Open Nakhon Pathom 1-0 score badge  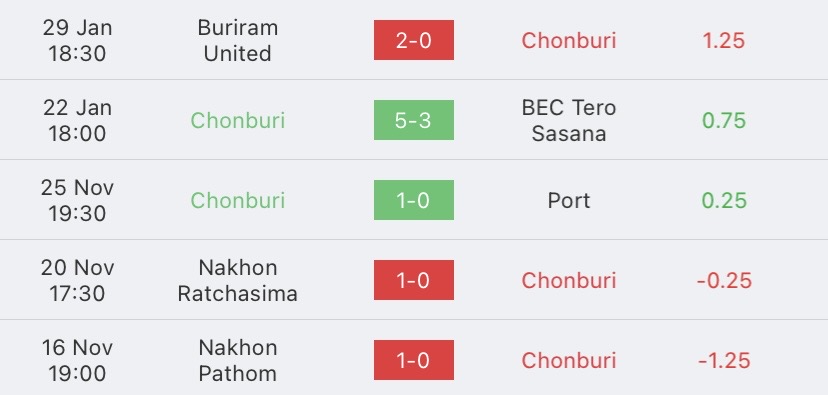coord(413,360)
